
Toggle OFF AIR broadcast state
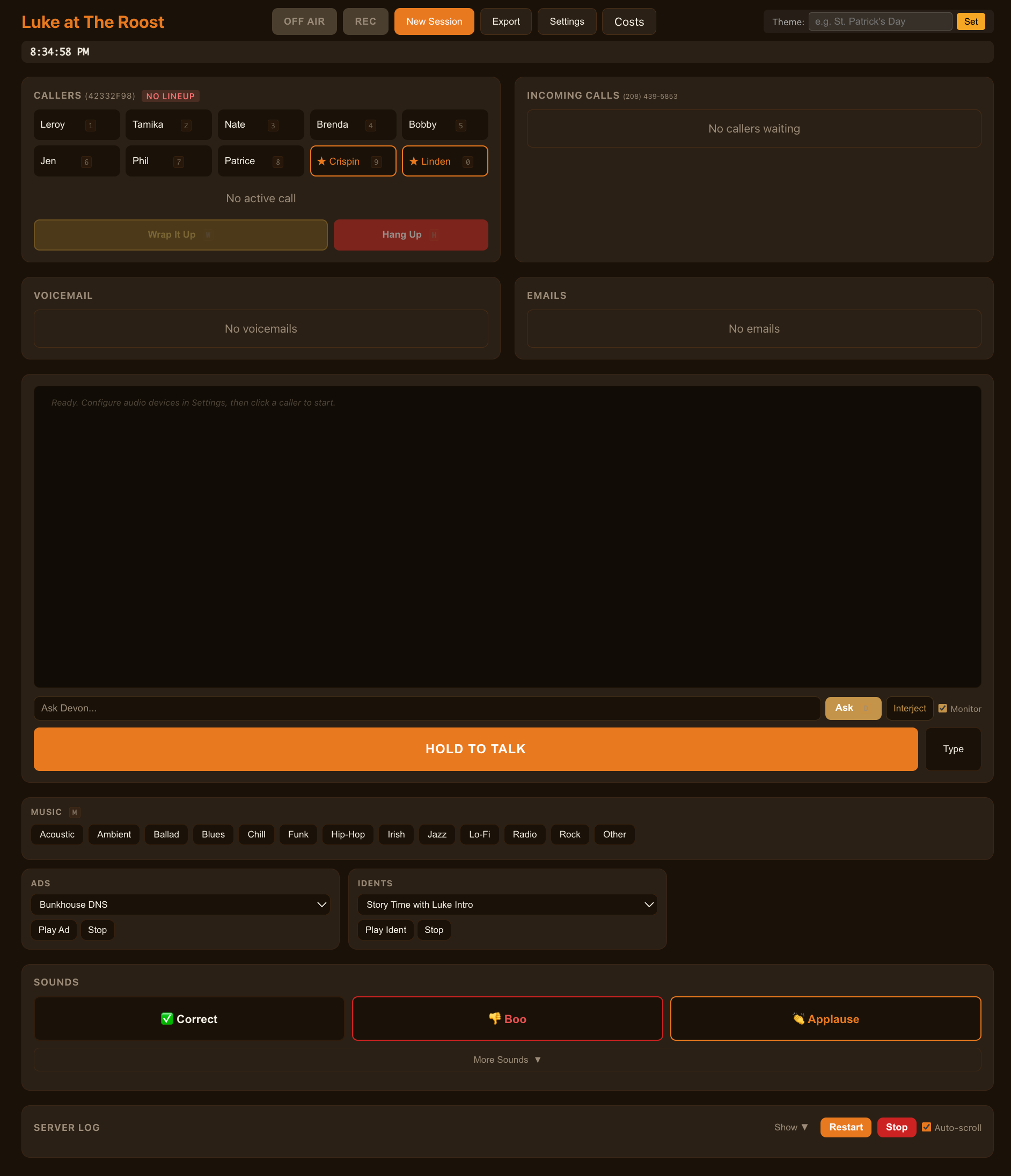click(x=304, y=21)
